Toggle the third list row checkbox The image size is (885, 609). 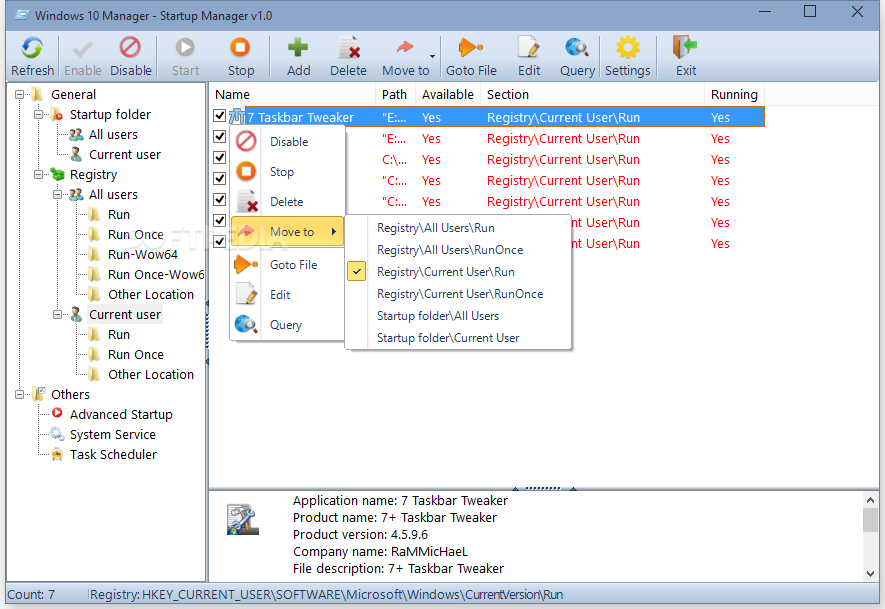tap(220, 157)
